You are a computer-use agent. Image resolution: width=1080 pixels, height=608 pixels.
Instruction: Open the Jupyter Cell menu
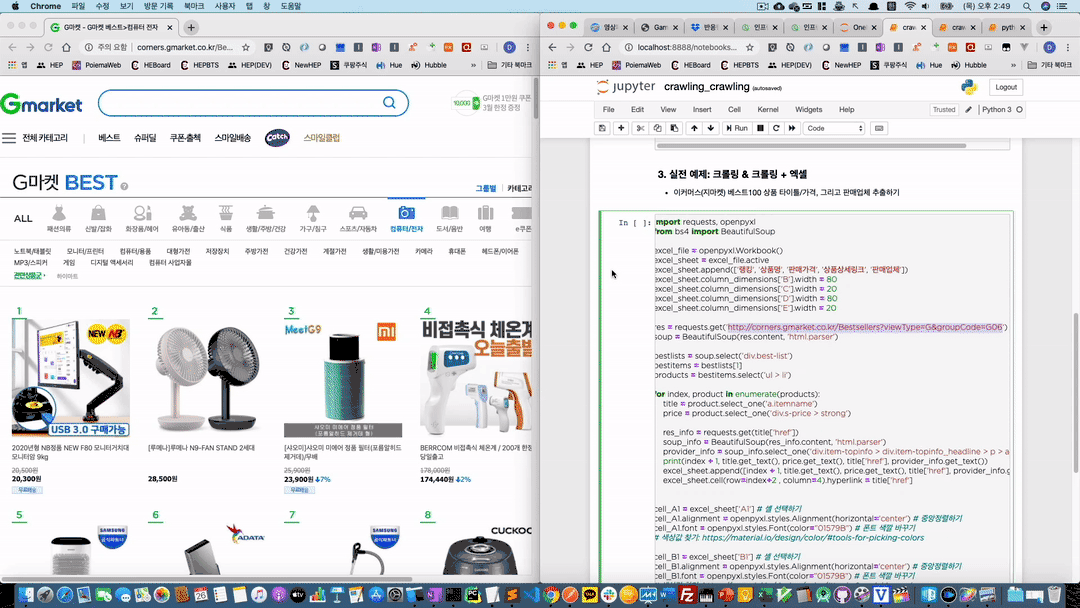pos(735,109)
